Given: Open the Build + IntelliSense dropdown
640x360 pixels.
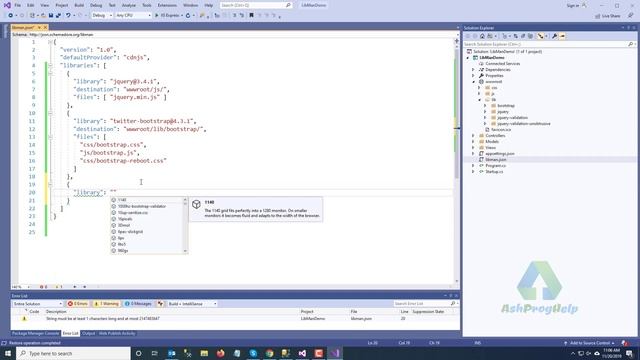Looking at the screenshot, I should point(192,304).
